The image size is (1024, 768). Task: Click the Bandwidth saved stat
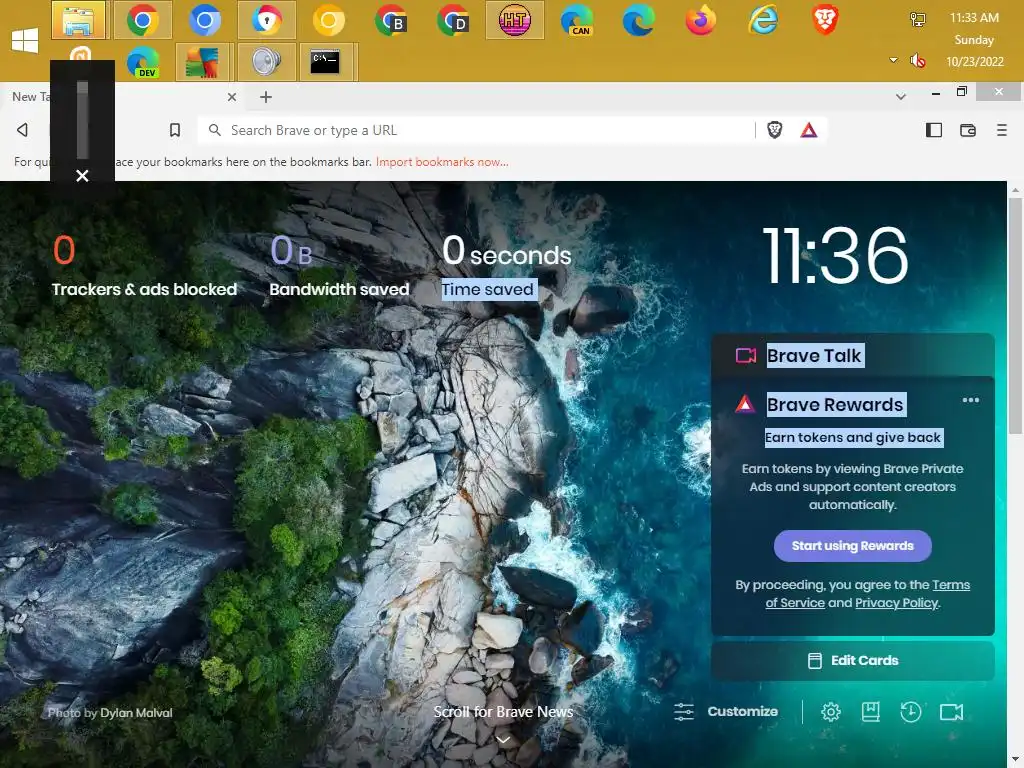(339, 266)
